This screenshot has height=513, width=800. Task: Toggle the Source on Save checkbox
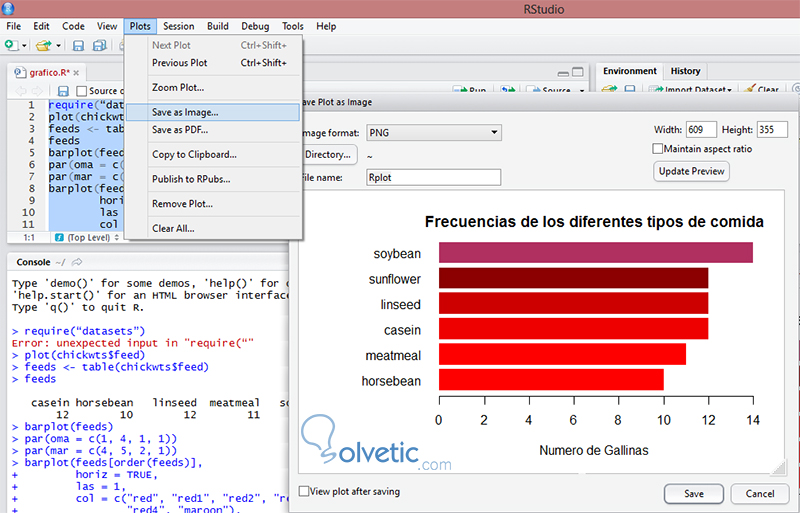tap(82, 91)
